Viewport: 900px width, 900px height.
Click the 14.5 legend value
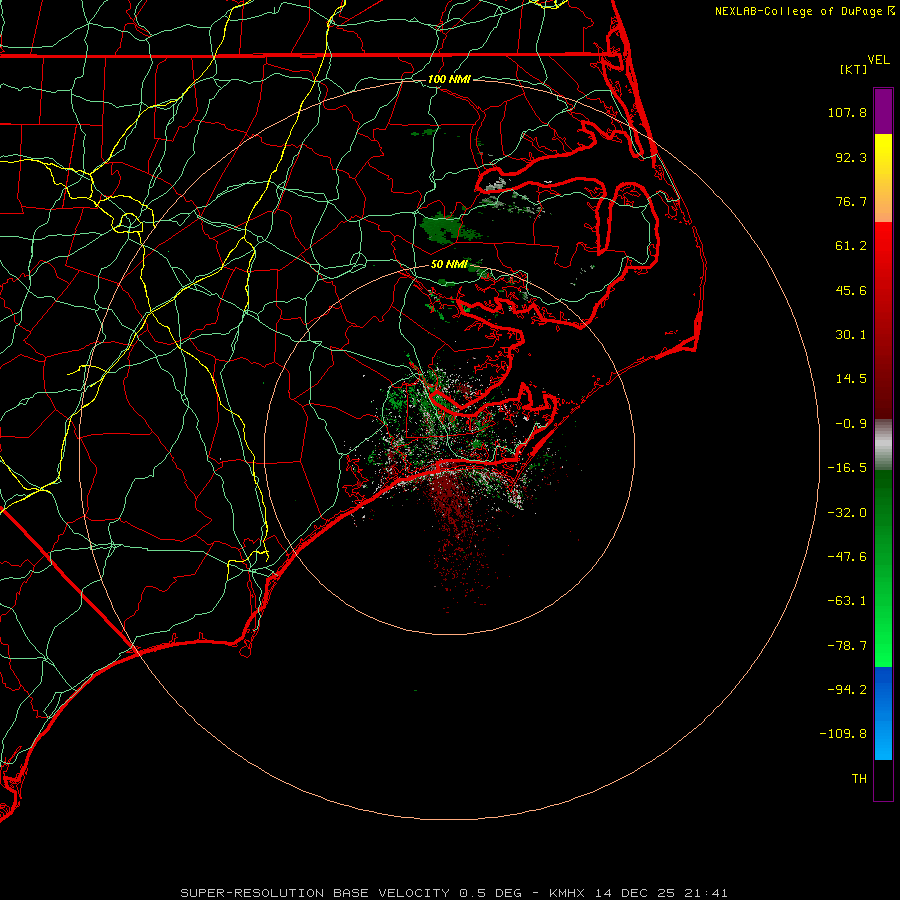[x=851, y=379]
